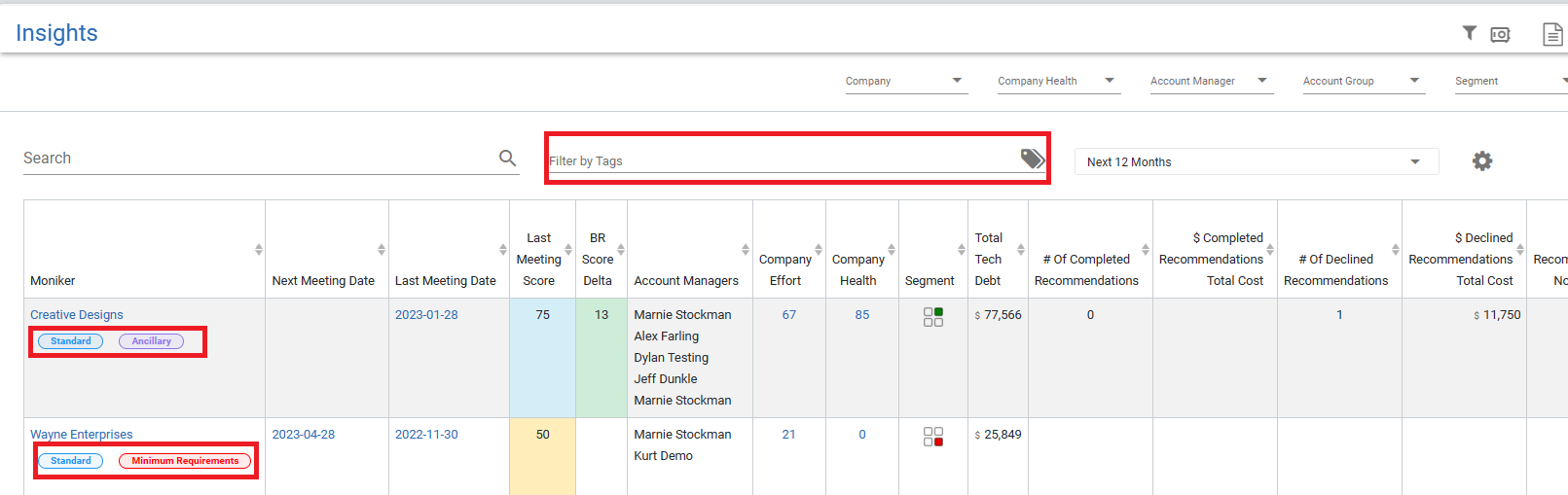Click the tags icon in Filter by Tags
Image resolution: width=1568 pixels, height=495 pixels.
[1032, 159]
